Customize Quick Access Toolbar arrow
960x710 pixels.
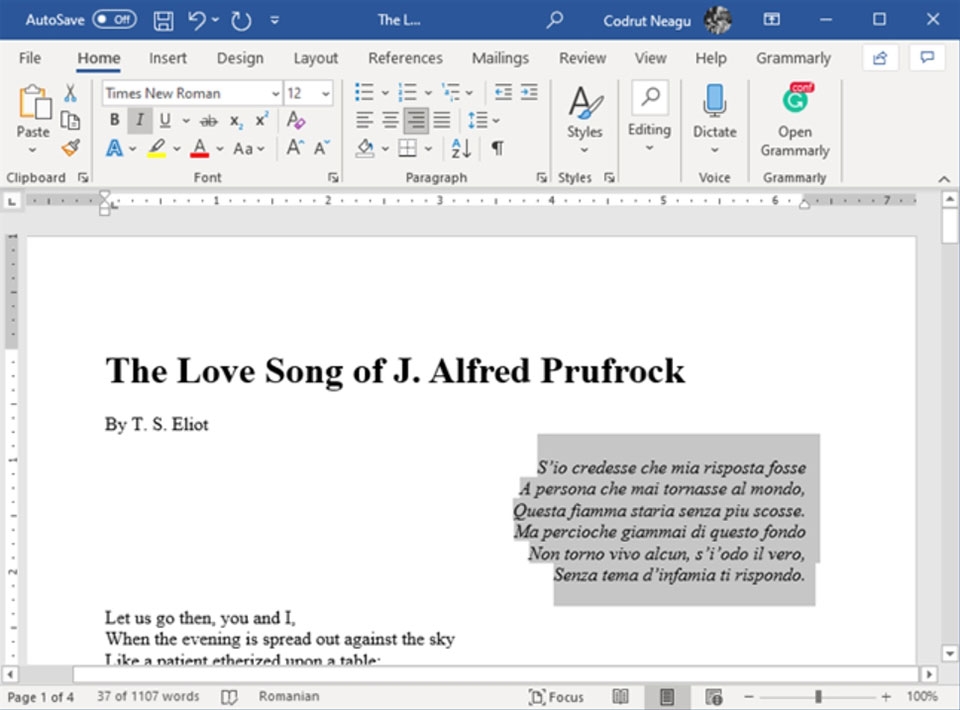tap(275, 20)
